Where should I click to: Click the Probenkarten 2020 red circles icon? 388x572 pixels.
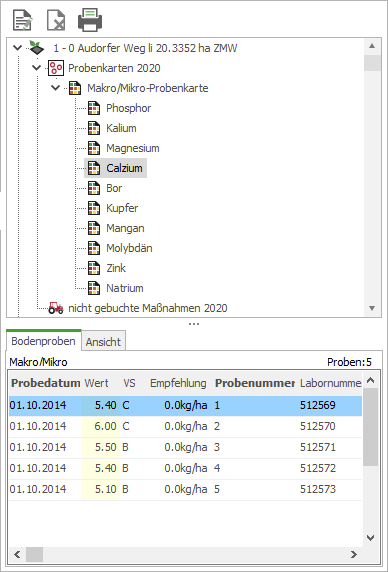point(56,68)
